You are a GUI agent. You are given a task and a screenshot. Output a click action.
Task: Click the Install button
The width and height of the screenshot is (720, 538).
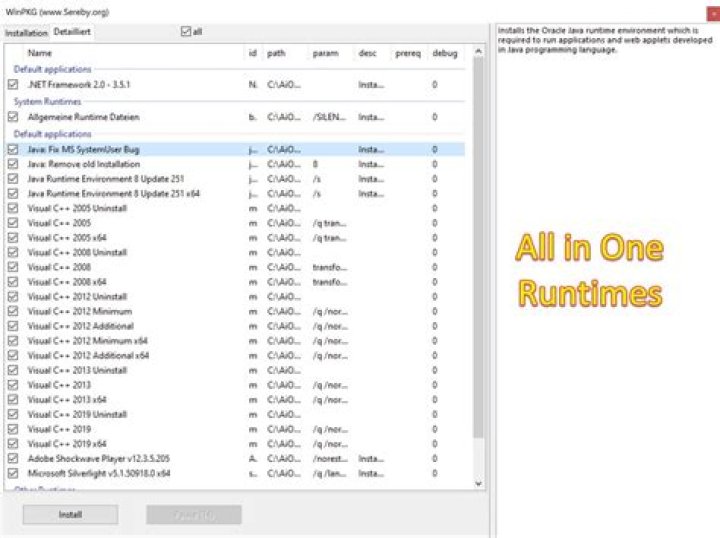coord(70,515)
